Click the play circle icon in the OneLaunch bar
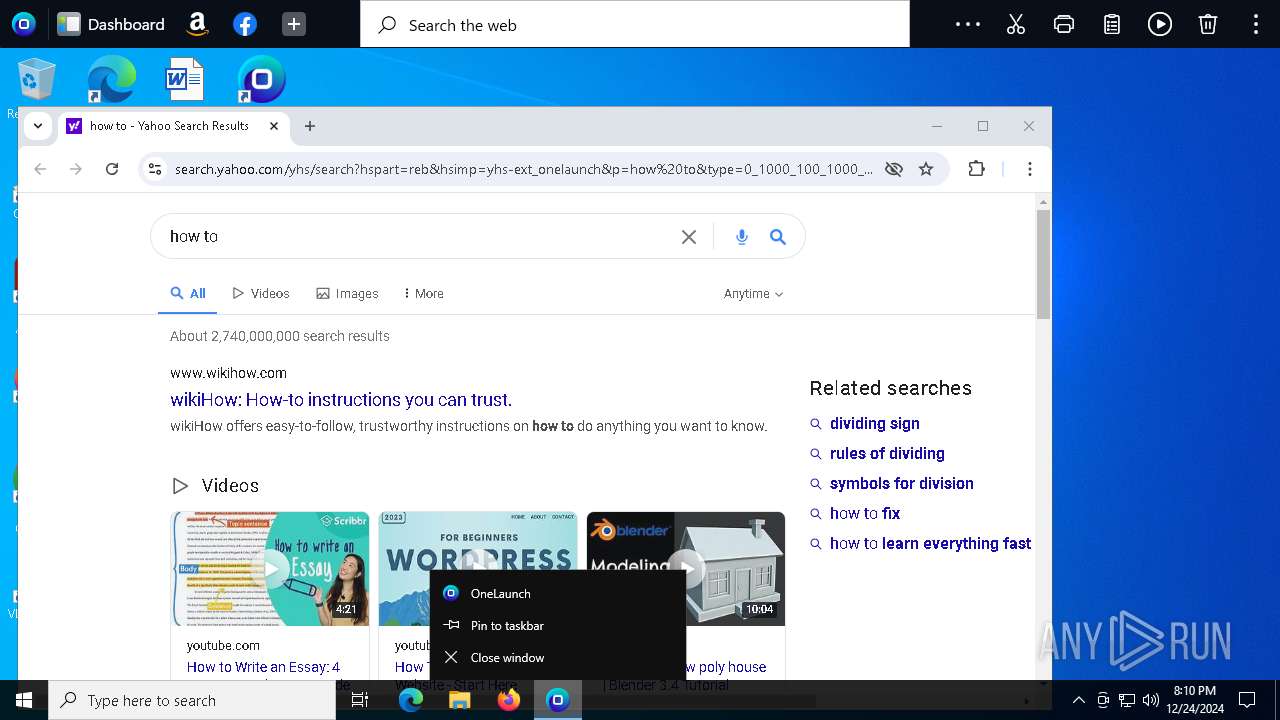Screen dimensions: 1280x720 (x=1160, y=24)
